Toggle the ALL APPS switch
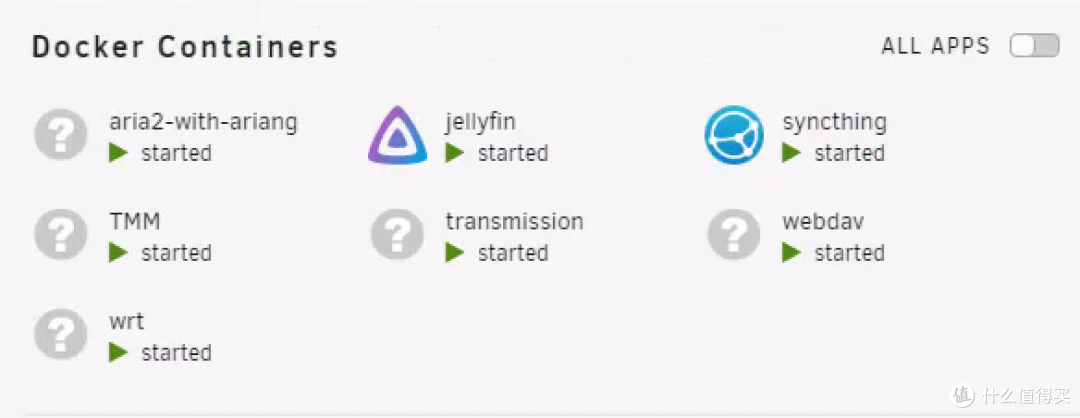The width and height of the screenshot is (1080, 418). [1034, 46]
